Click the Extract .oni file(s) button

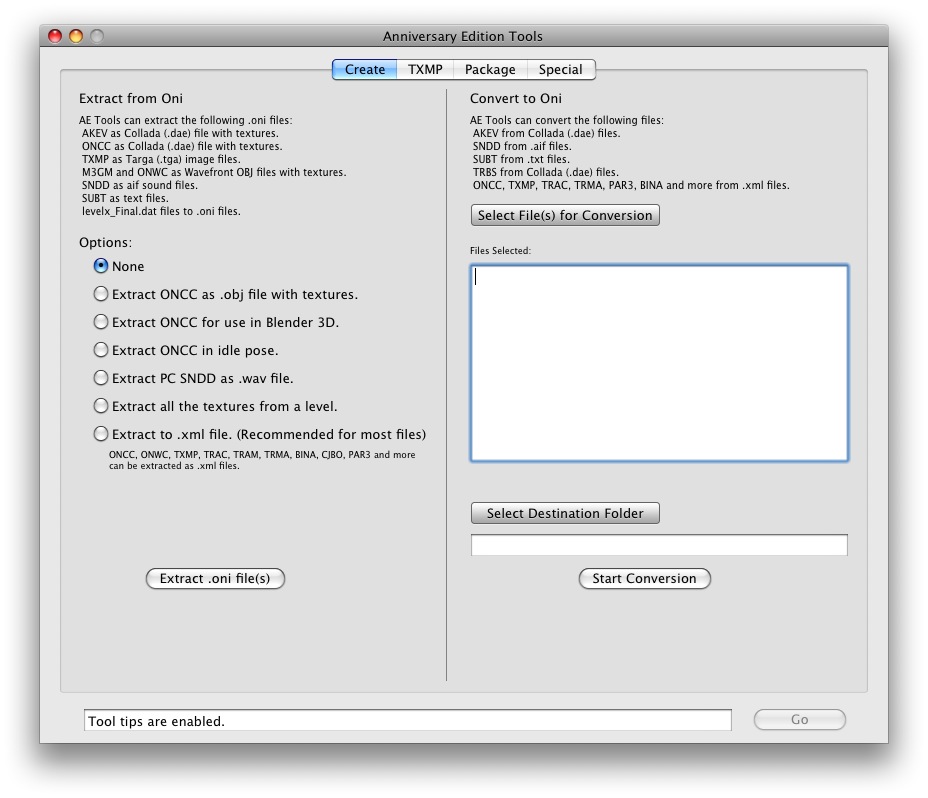[x=215, y=578]
